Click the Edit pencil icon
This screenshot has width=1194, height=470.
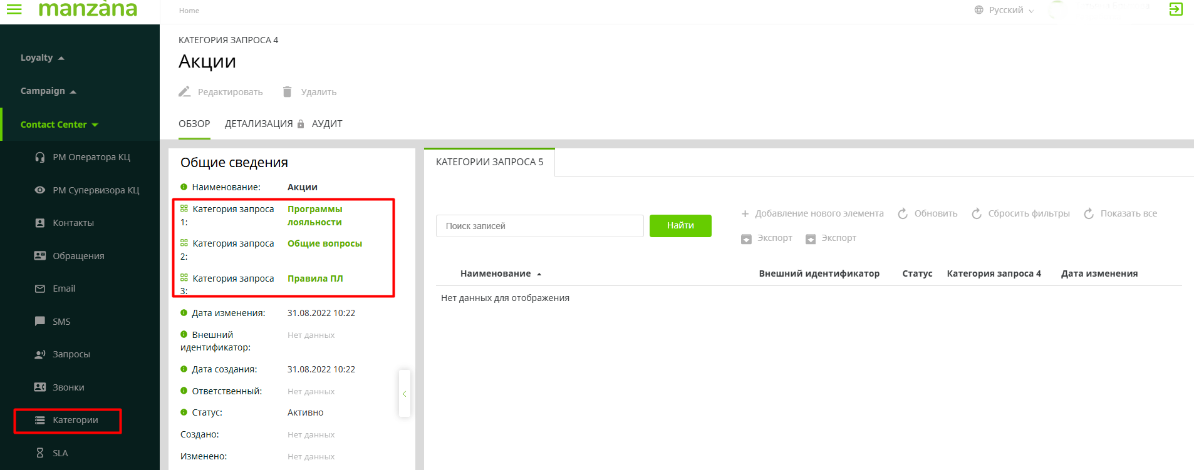184,92
